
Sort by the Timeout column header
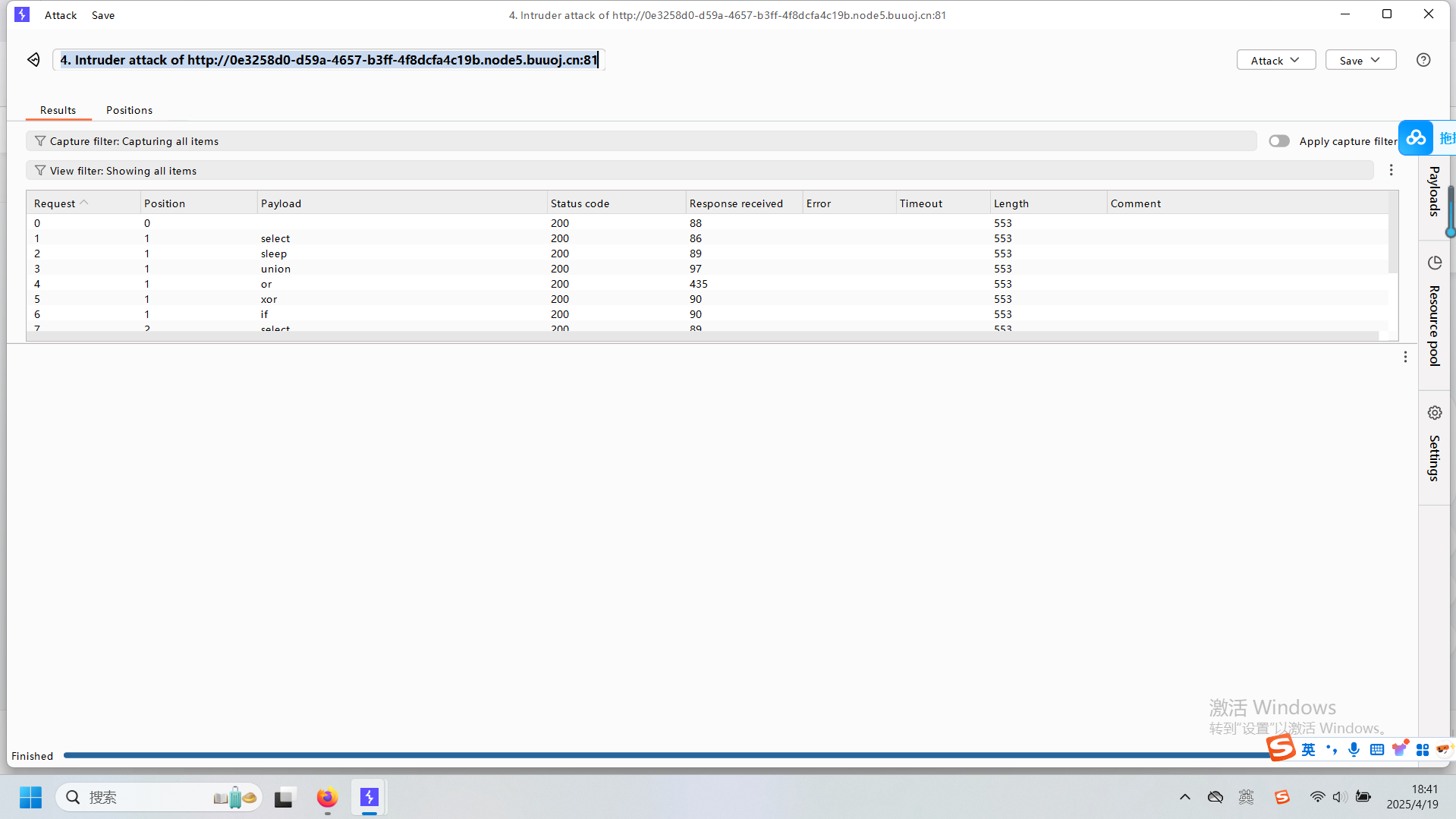[x=943, y=203]
